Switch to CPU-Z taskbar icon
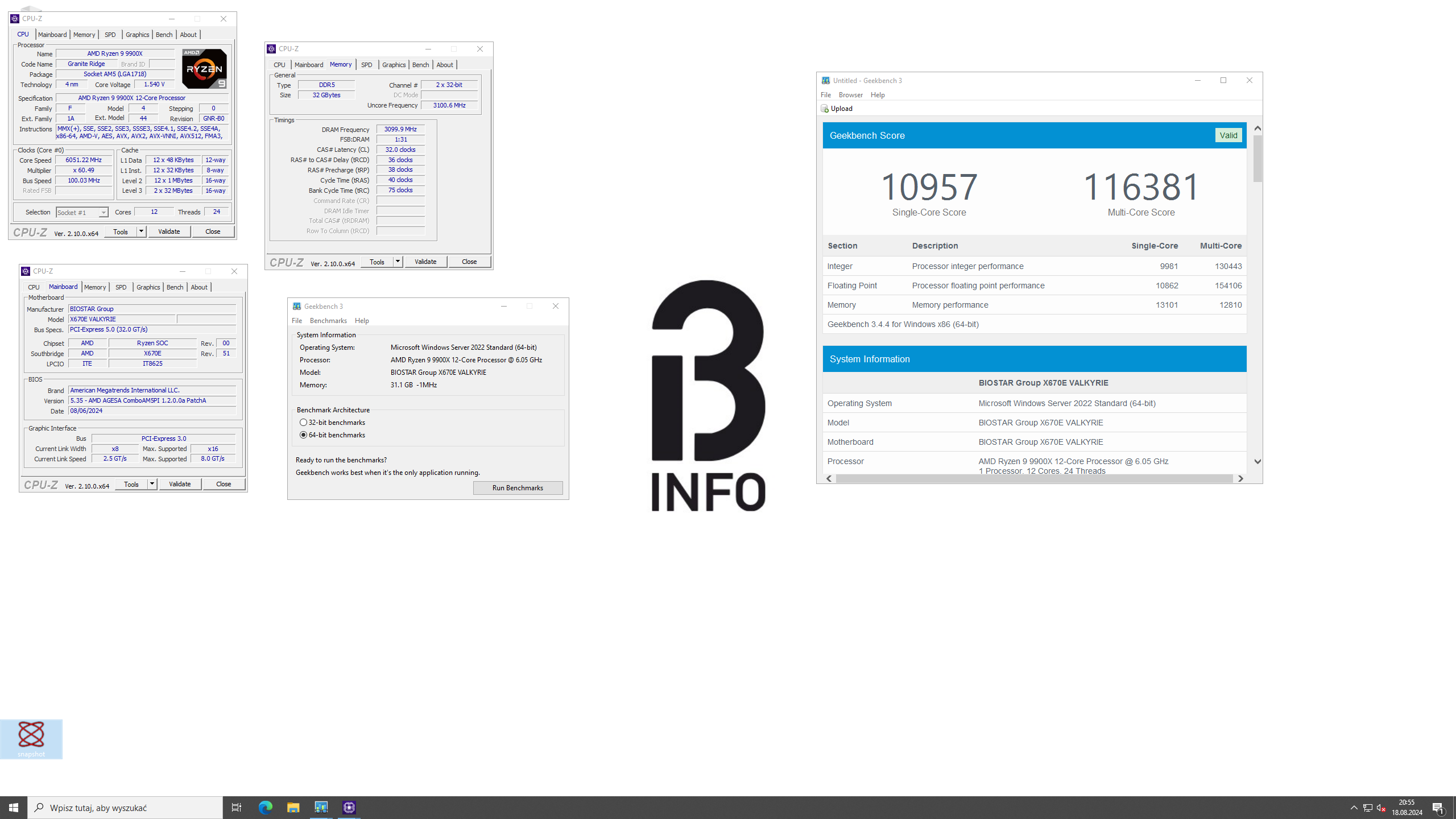The height and width of the screenshot is (819, 1456). [349, 807]
